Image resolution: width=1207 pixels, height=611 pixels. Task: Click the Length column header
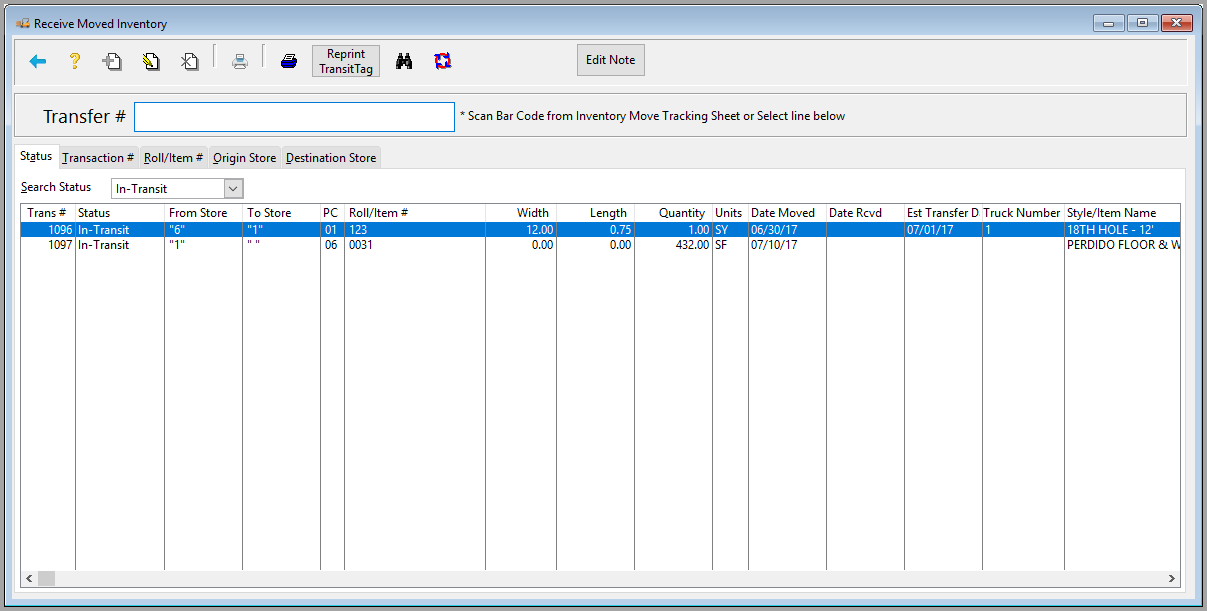595,213
